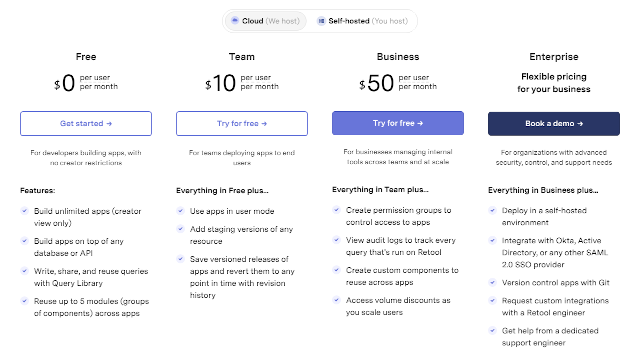
Task: Click Try for free on Team plan
Action: (242, 123)
